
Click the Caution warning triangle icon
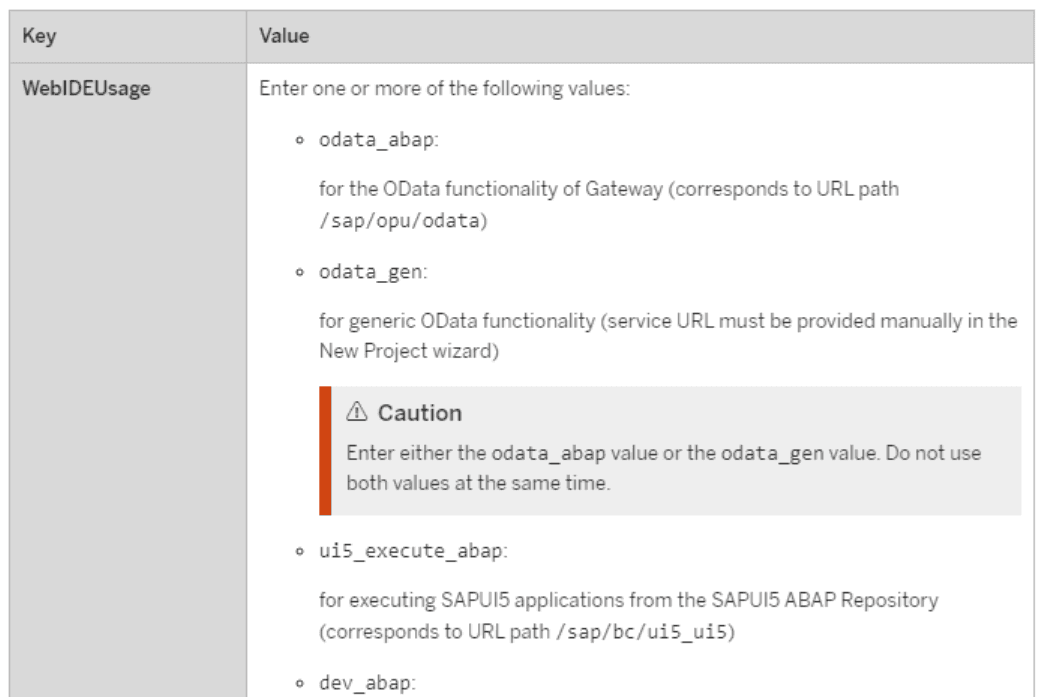click(x=358, y=413)
